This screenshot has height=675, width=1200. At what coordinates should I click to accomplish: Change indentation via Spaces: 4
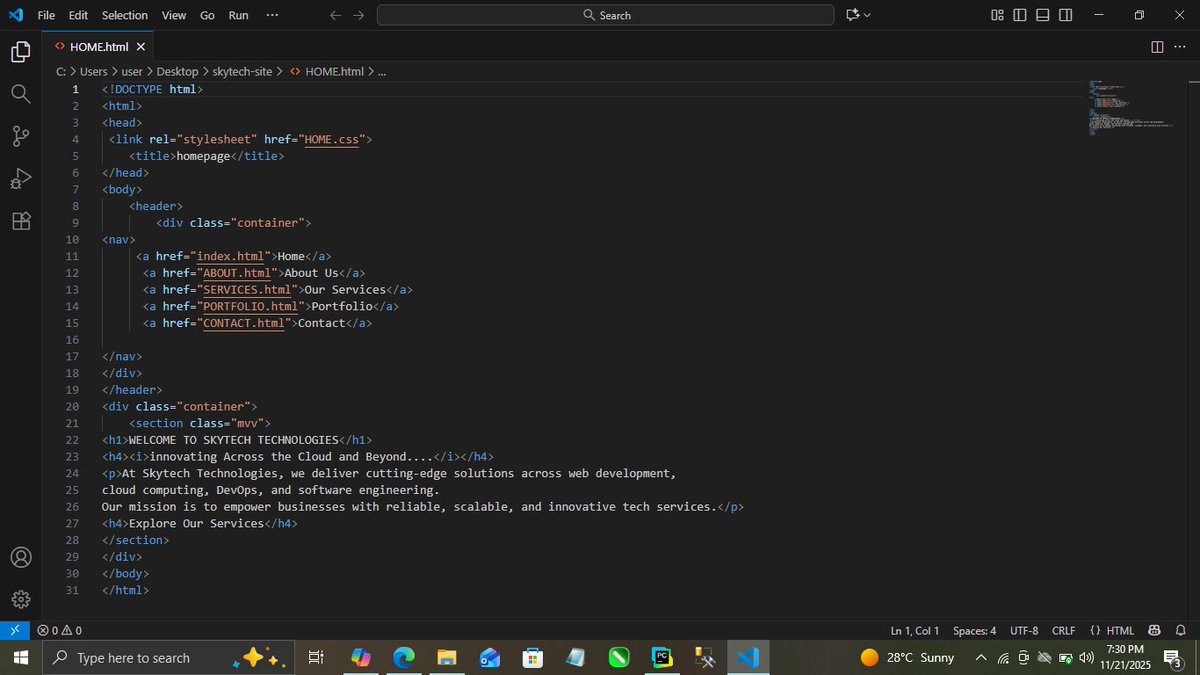coord(974,631)
